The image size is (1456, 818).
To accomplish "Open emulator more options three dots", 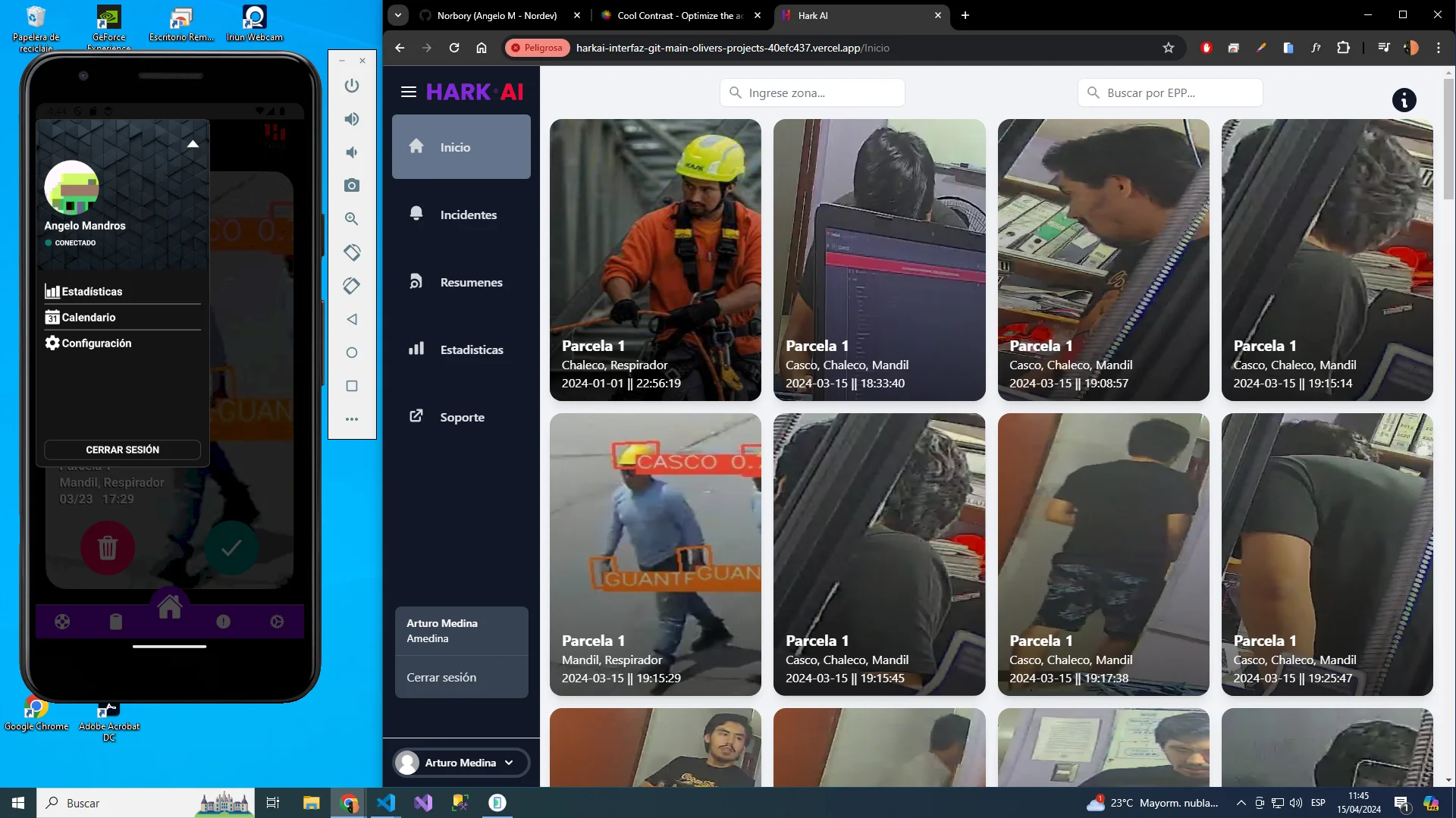I will tap(352, 419).
